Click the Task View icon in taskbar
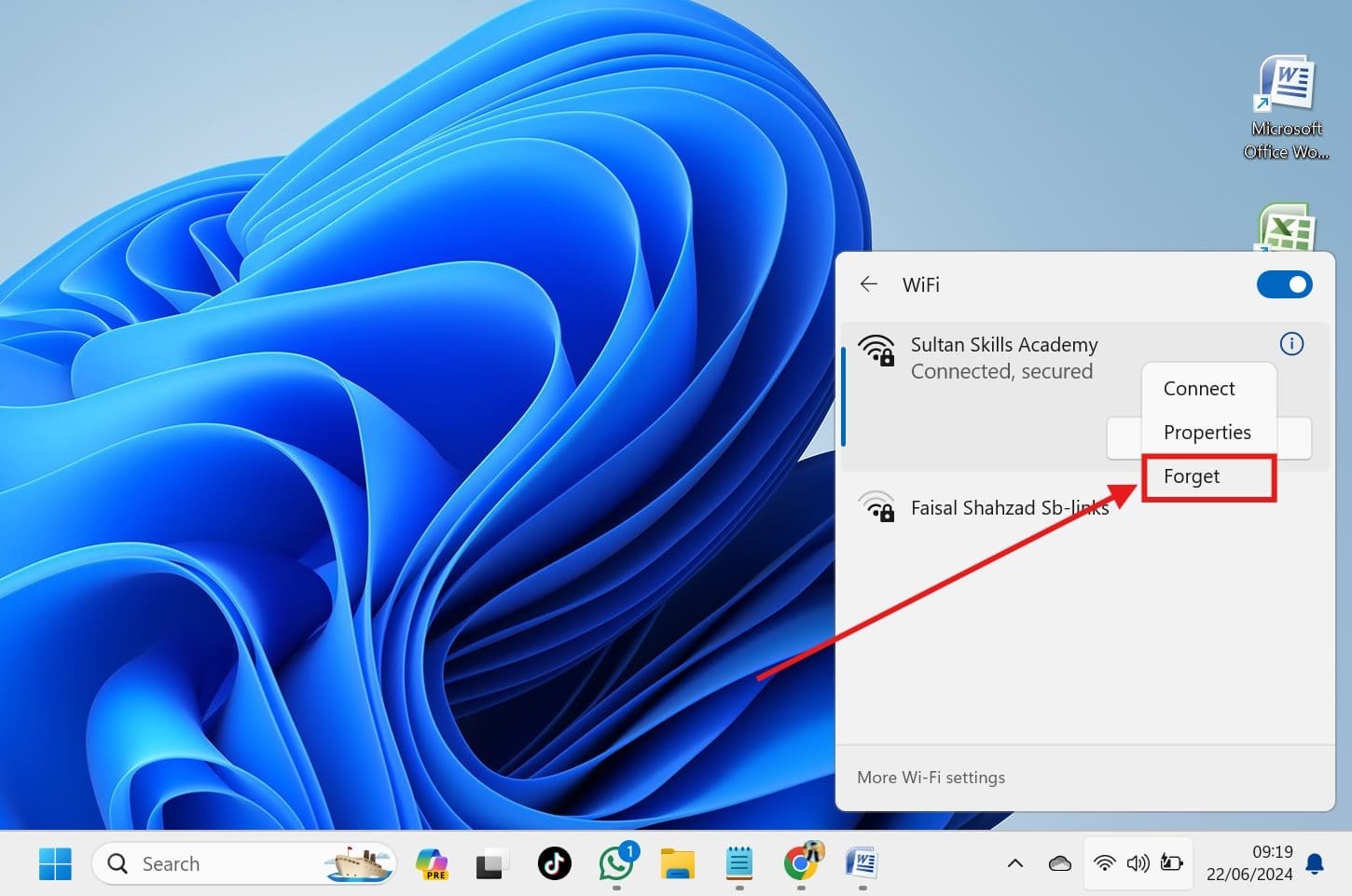1352x896 pixels. (x=490, y=864)
